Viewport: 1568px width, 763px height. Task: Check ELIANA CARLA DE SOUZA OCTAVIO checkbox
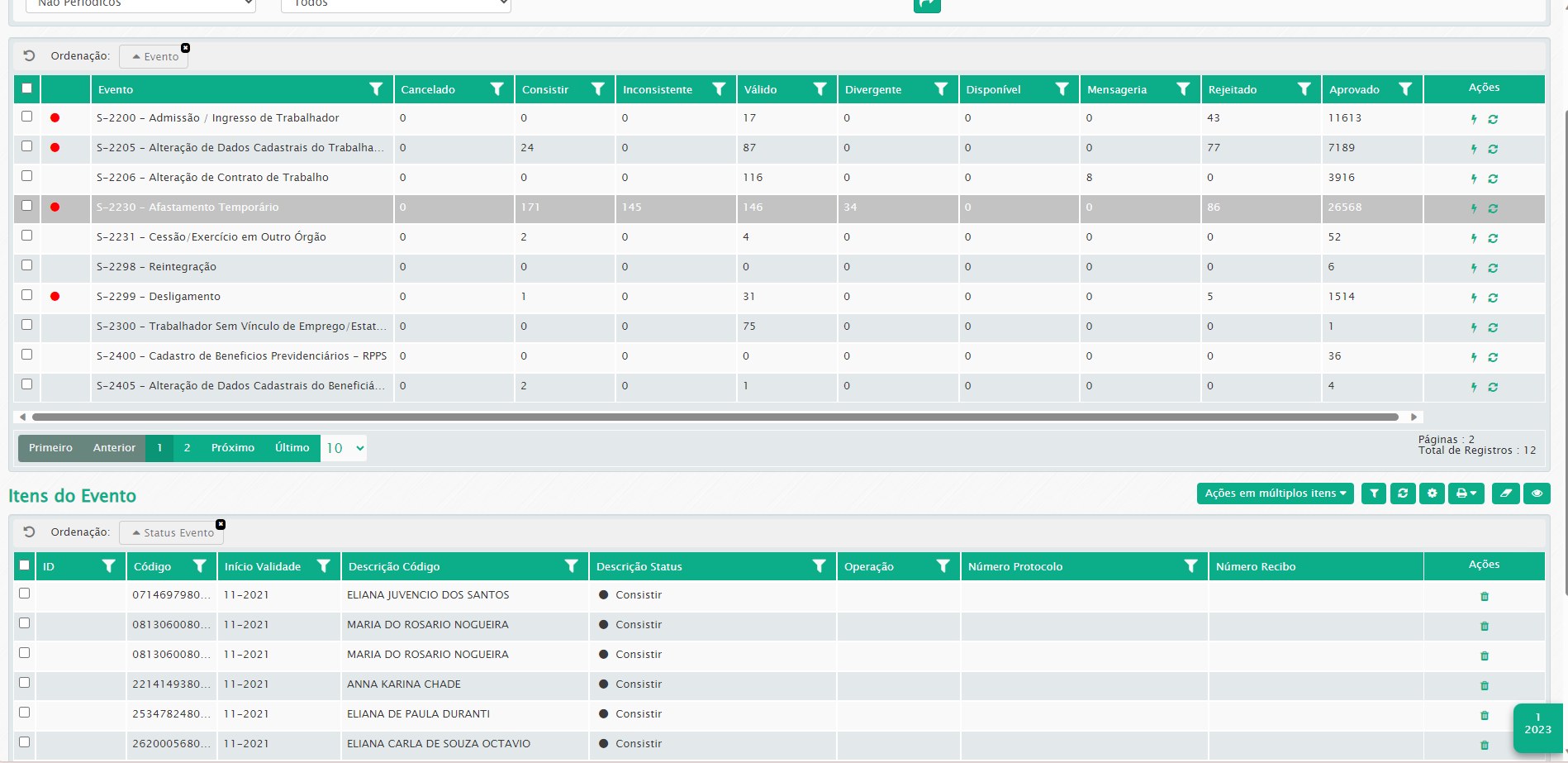24,742
